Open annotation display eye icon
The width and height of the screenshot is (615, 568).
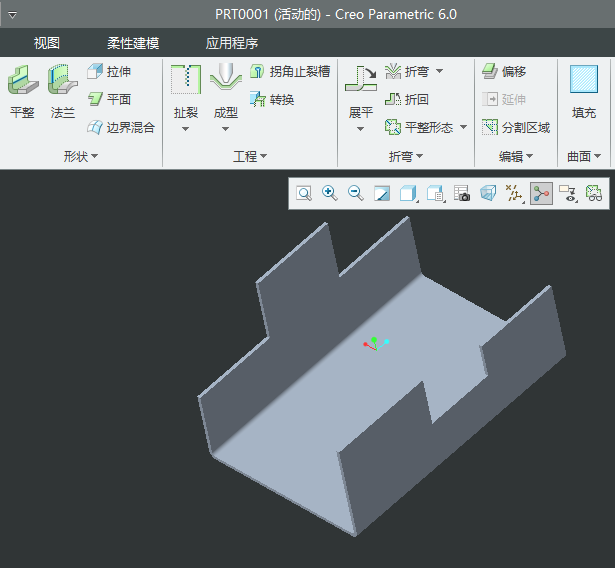[x=568, y=193]
